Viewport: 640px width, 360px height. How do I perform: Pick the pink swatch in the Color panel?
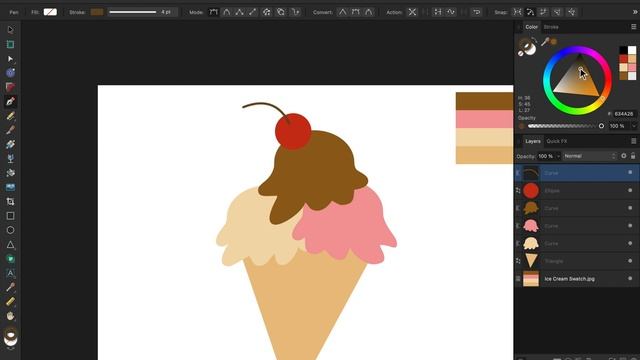[632, 67]
